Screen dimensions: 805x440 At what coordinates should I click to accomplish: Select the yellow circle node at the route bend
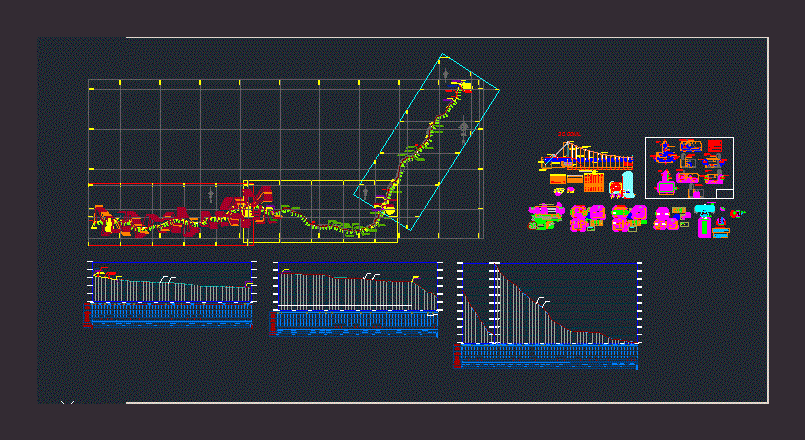click(384, 209)
